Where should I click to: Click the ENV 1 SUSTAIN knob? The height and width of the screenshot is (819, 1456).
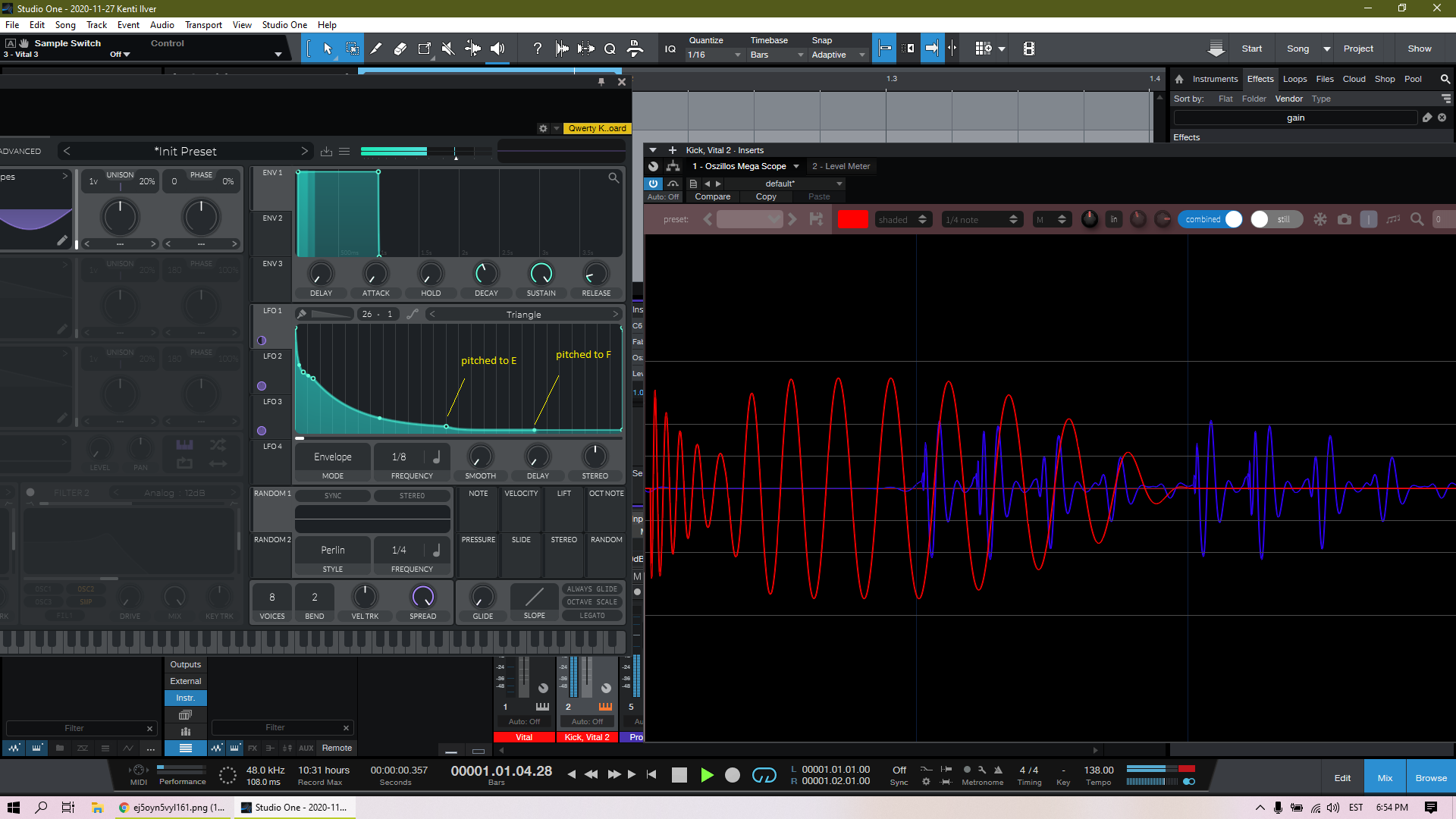pyautogui.click(x=541, y=274)
